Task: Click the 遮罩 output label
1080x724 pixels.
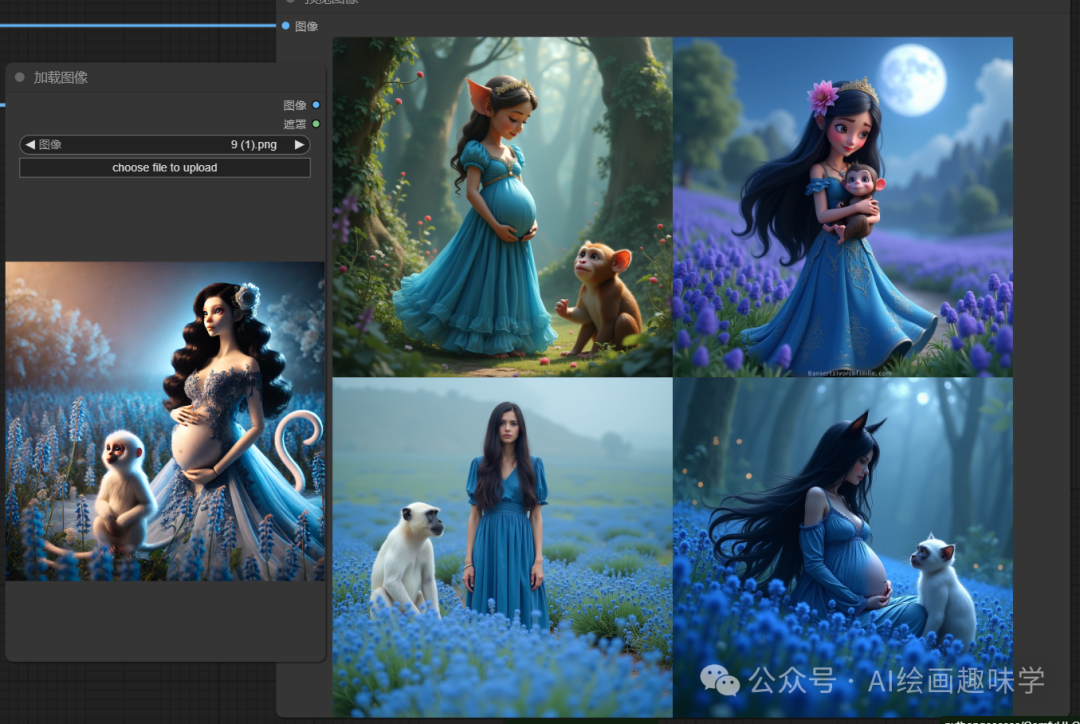Action: (295, 124)
